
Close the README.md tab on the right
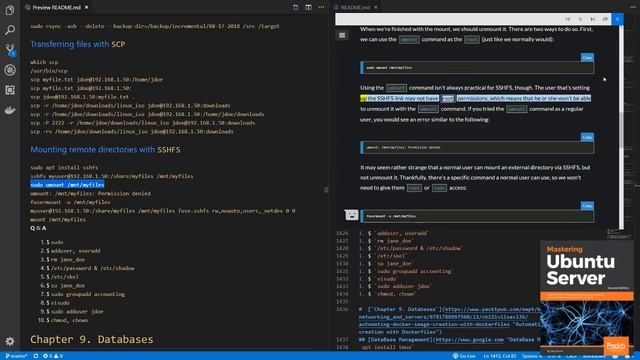(x=376, y=7)
